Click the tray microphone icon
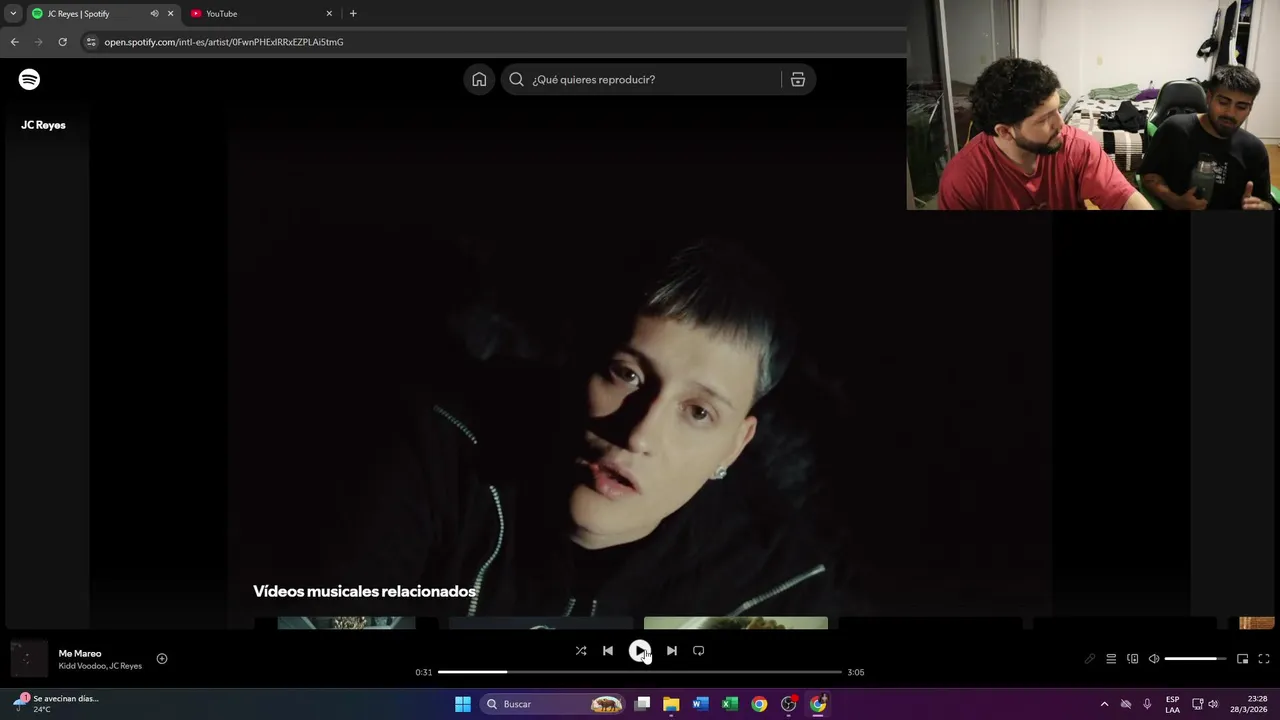The image size is (1280, 720). (x=1147, y=704)
